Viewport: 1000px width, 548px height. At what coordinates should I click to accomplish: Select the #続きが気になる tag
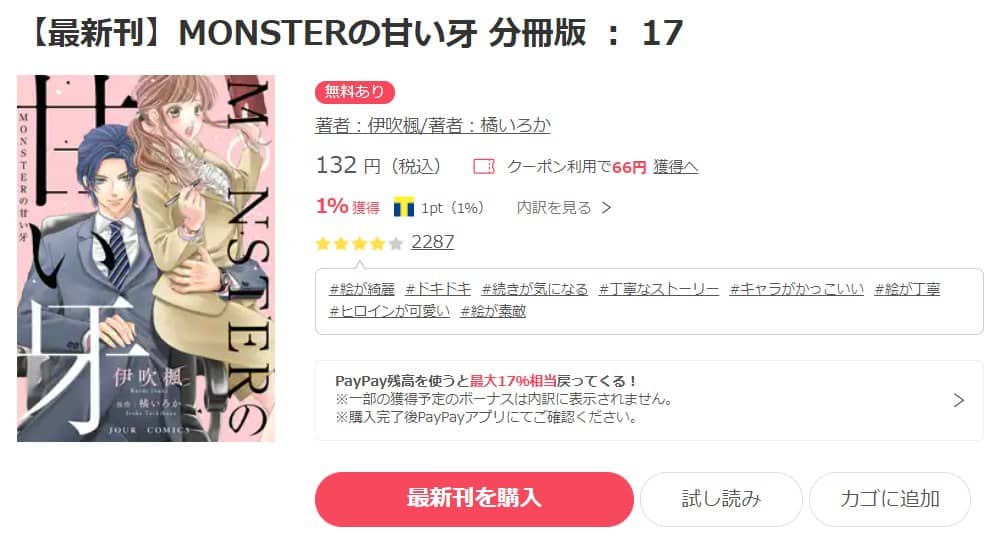(534, 289)
